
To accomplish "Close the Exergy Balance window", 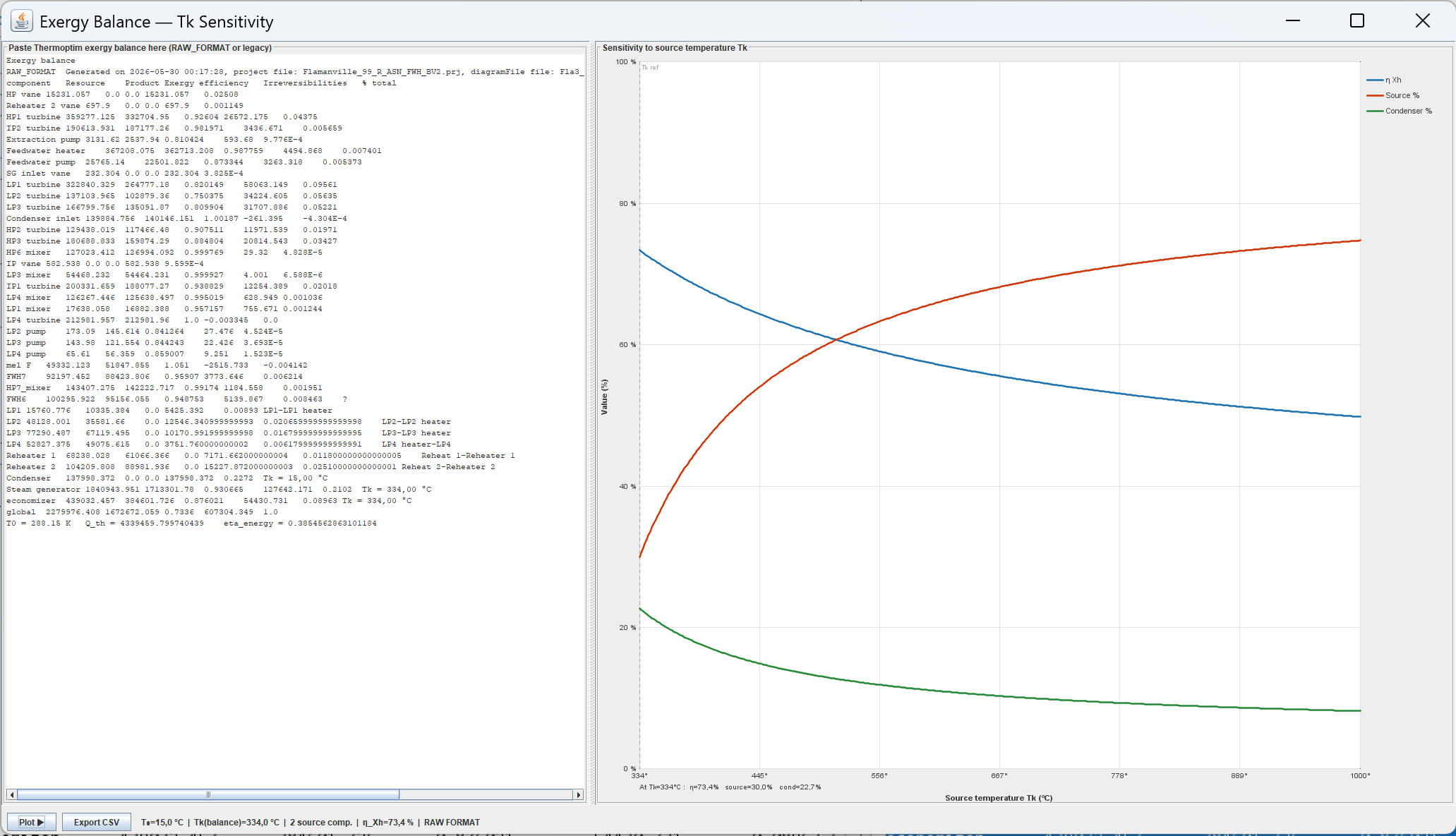I will 1423,20.
